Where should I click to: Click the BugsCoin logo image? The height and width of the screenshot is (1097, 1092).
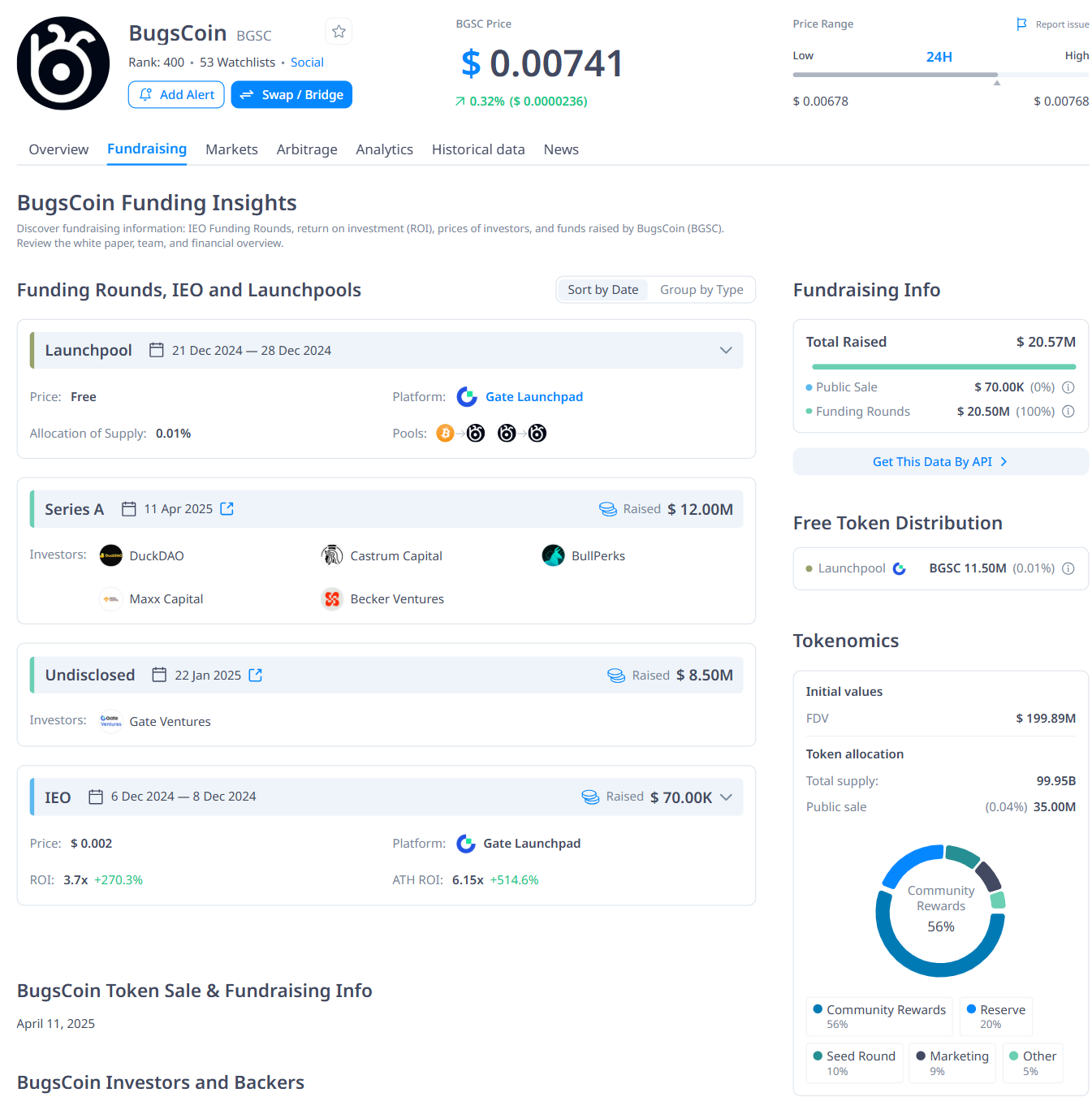[63, 63]
